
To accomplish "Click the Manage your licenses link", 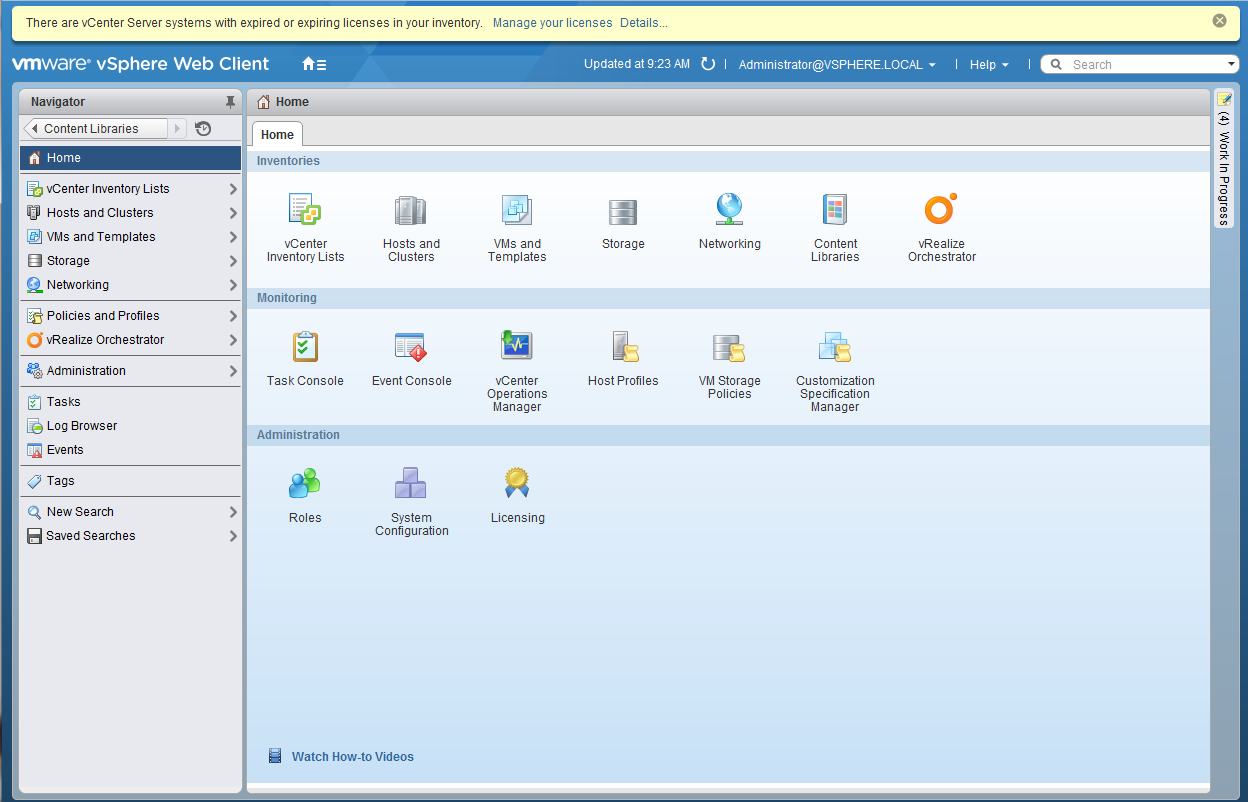I will pos(552,22).
